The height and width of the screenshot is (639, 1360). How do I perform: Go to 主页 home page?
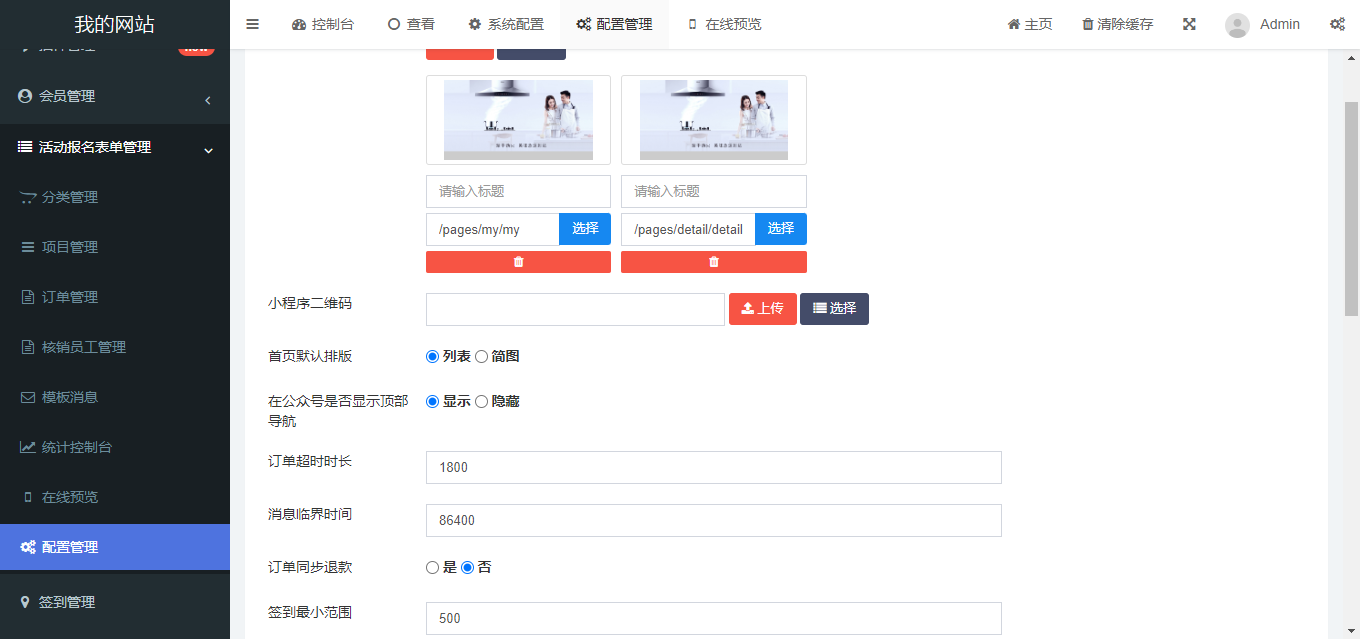tap(1029, 24)
